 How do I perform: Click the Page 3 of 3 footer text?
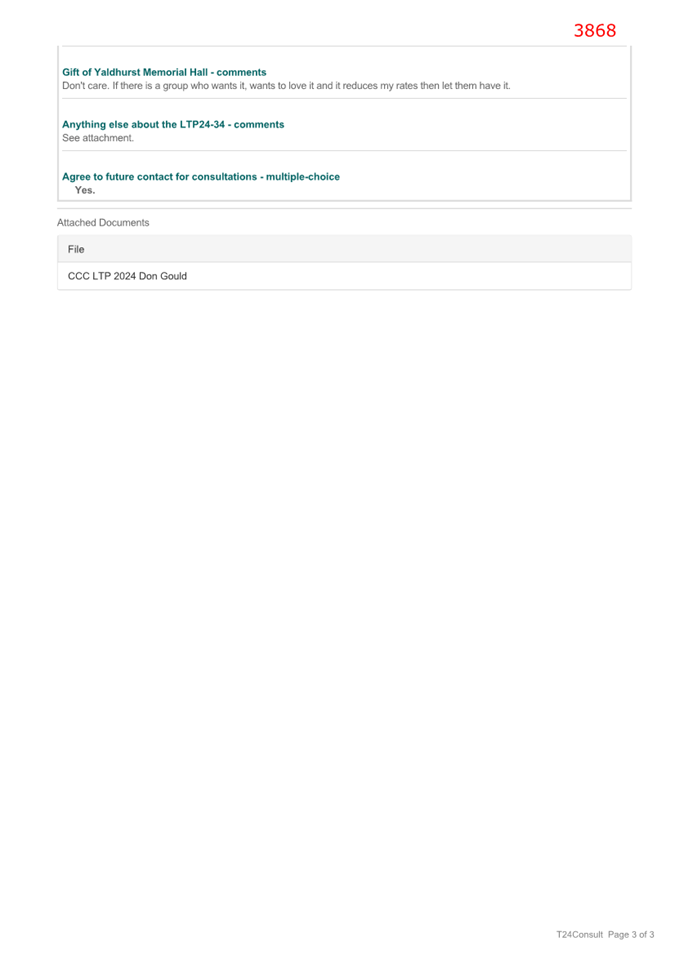(631, 934)
